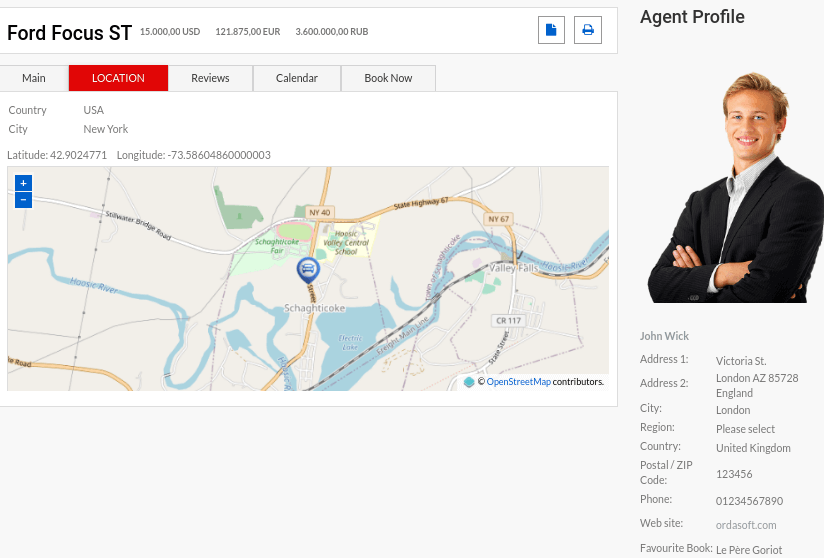Click the NY 40 road shield on map
The image size is (824, 558).
click(320, 212)
